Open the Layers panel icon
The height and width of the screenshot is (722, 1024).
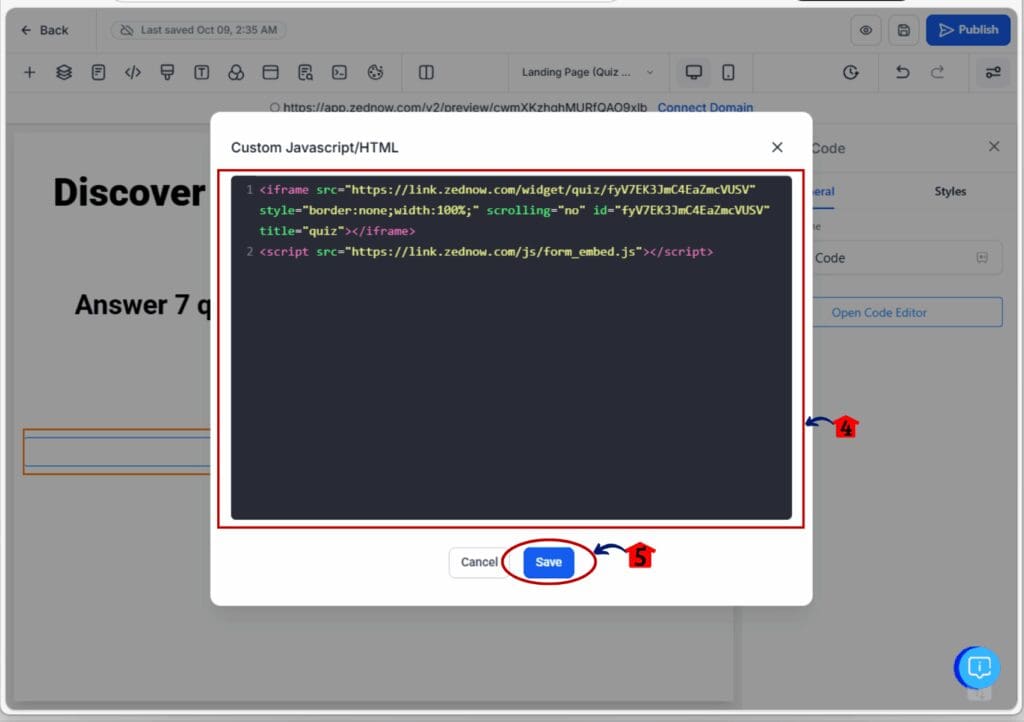64,72
